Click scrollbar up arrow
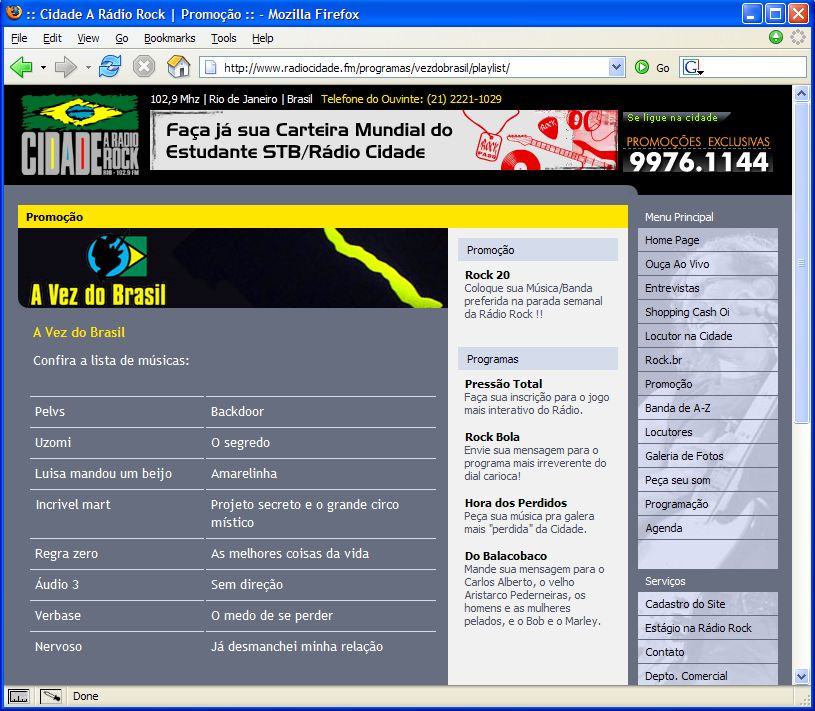Viewport: 815px width, 711px height. point(801,94)
